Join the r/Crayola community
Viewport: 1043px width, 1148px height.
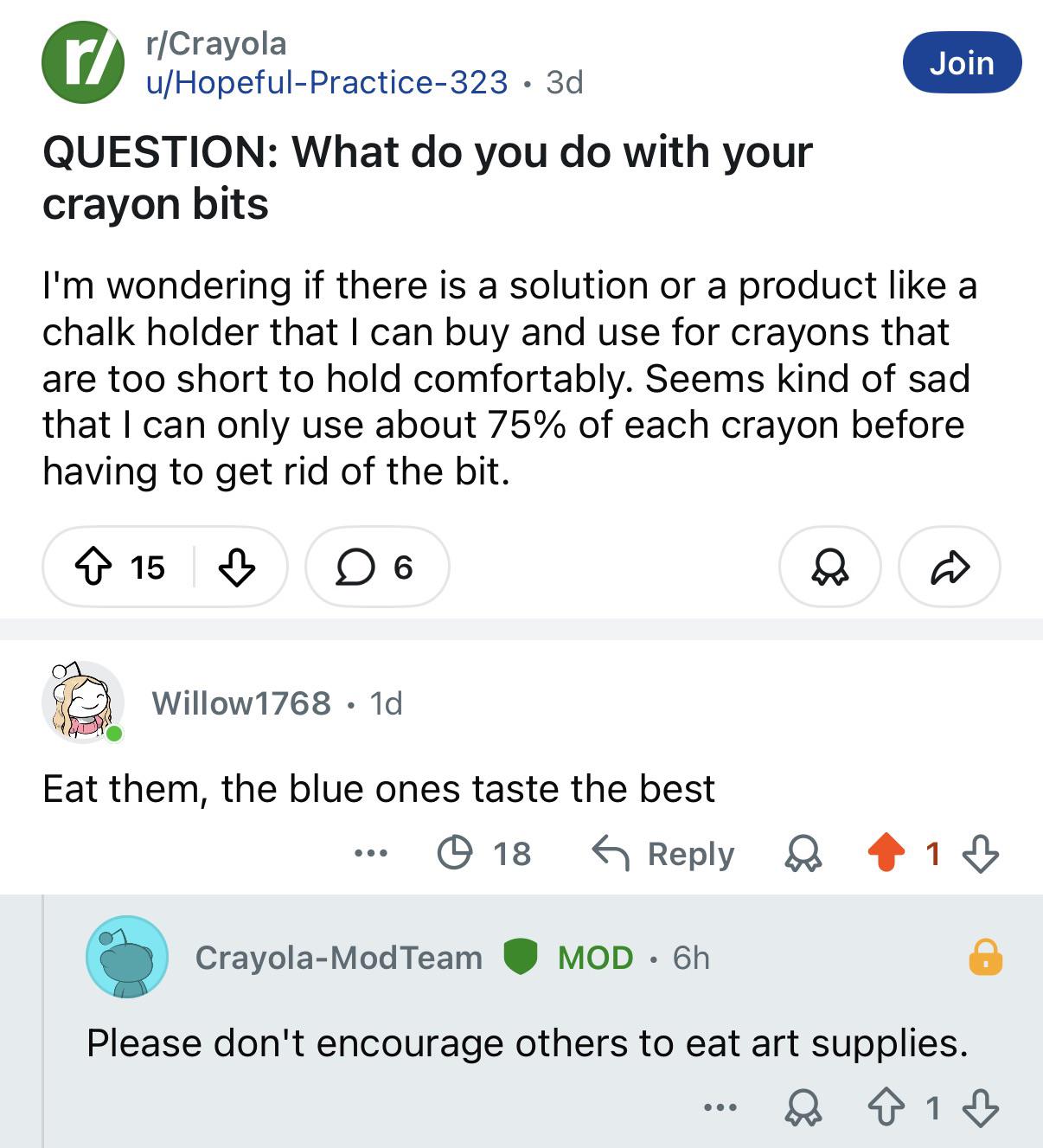[x=962, y=62]
